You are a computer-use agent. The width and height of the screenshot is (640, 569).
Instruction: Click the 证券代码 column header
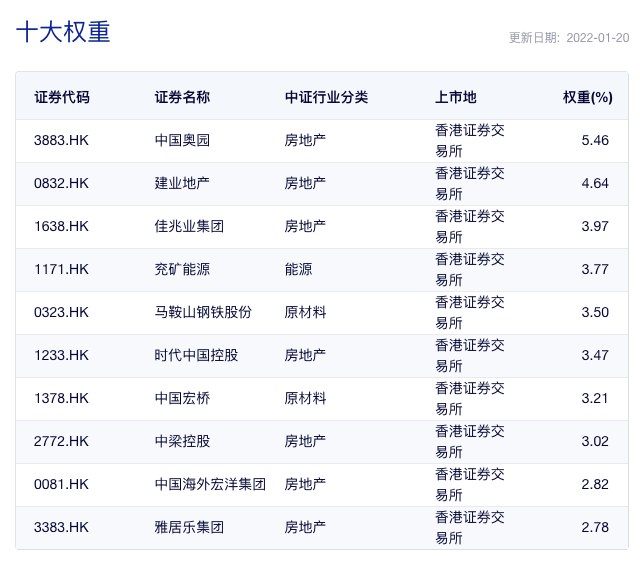coord(62,97)
